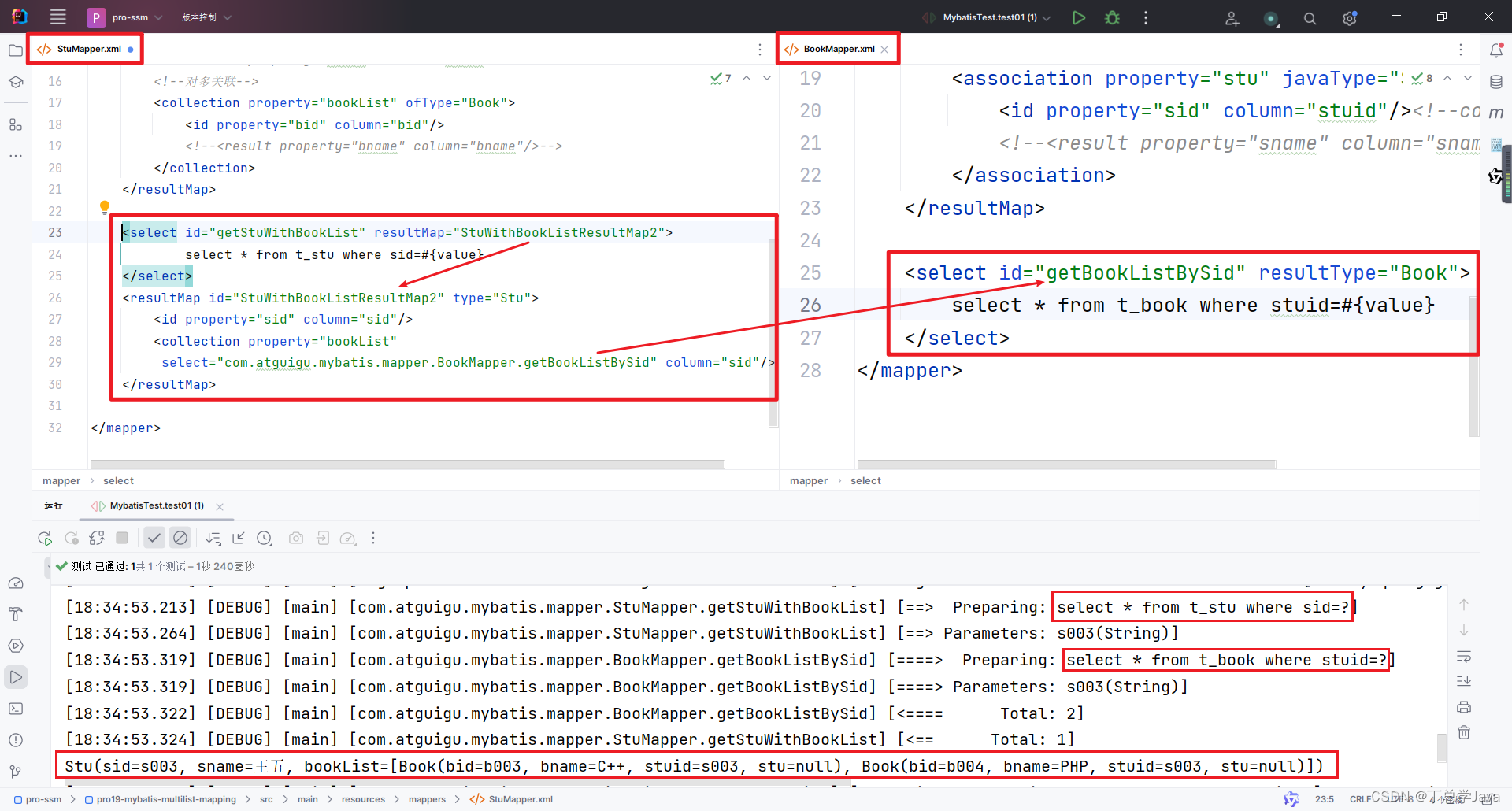Open Run toolbar more options
The height and width of the screenshot is (811, 1512).
(x=373, y=538)
